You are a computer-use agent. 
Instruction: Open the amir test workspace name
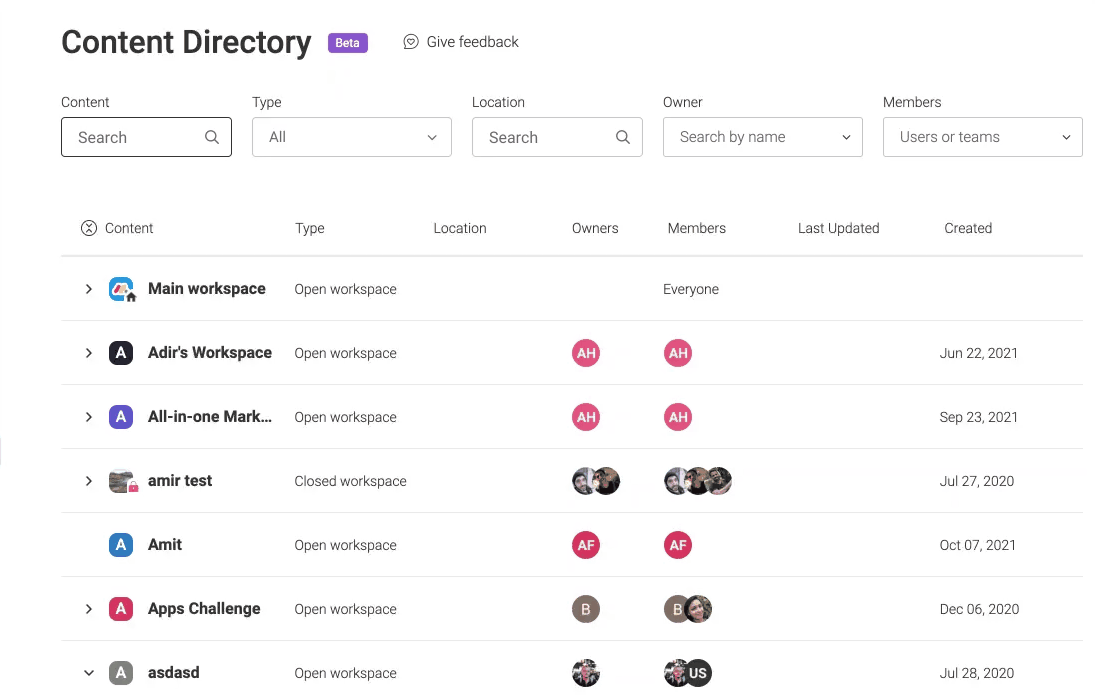coord(180,481)
